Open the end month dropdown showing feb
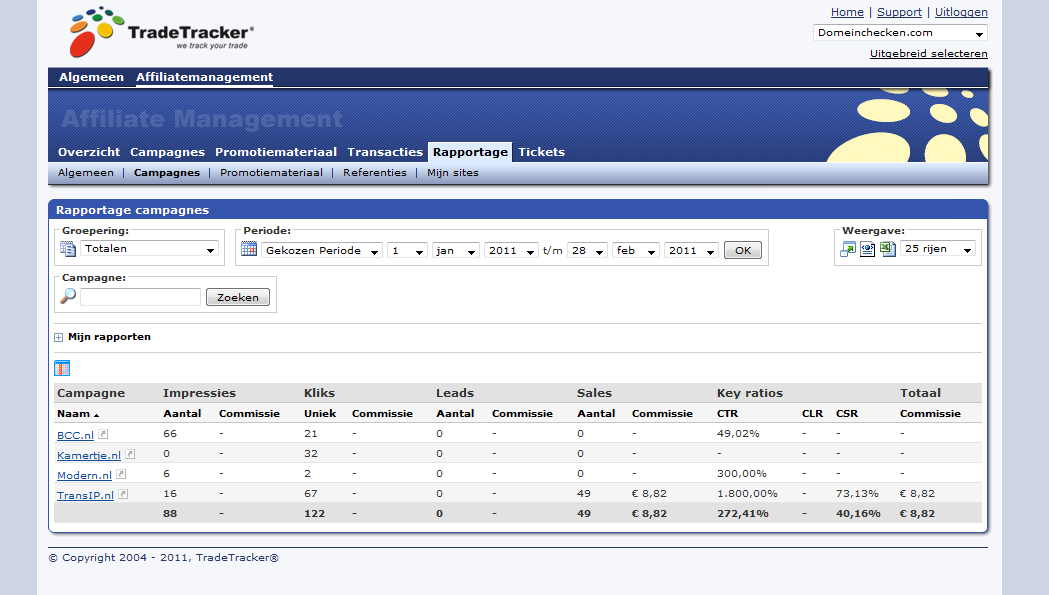 pyautogui.click(x=636, y=250)
